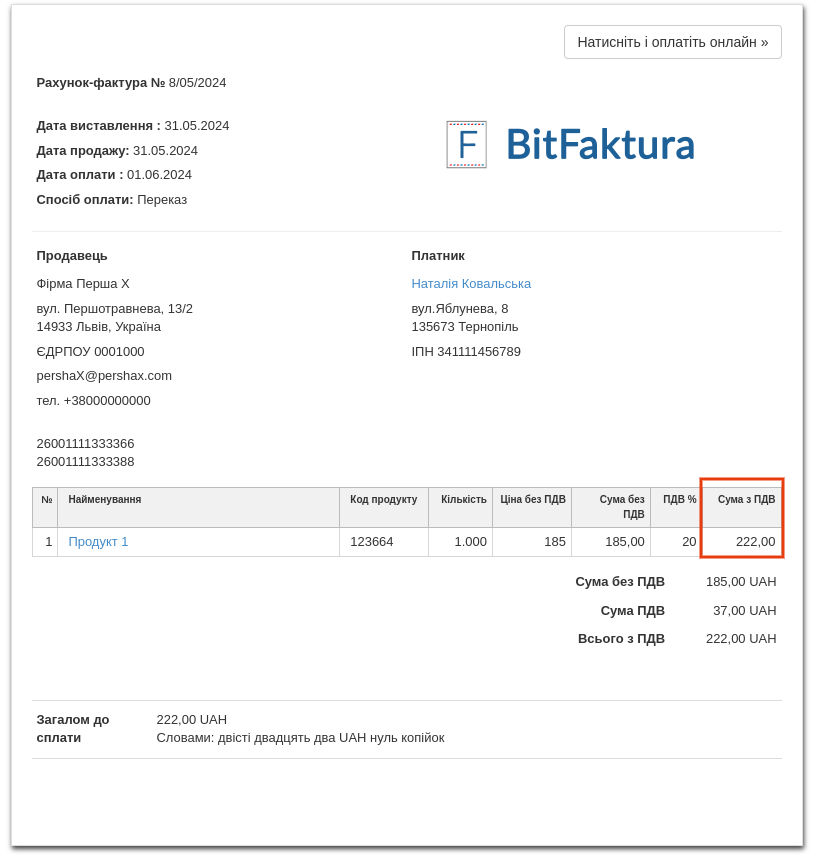Click the product code 123664 cell
Screen dimensions: 815x854
372,542
